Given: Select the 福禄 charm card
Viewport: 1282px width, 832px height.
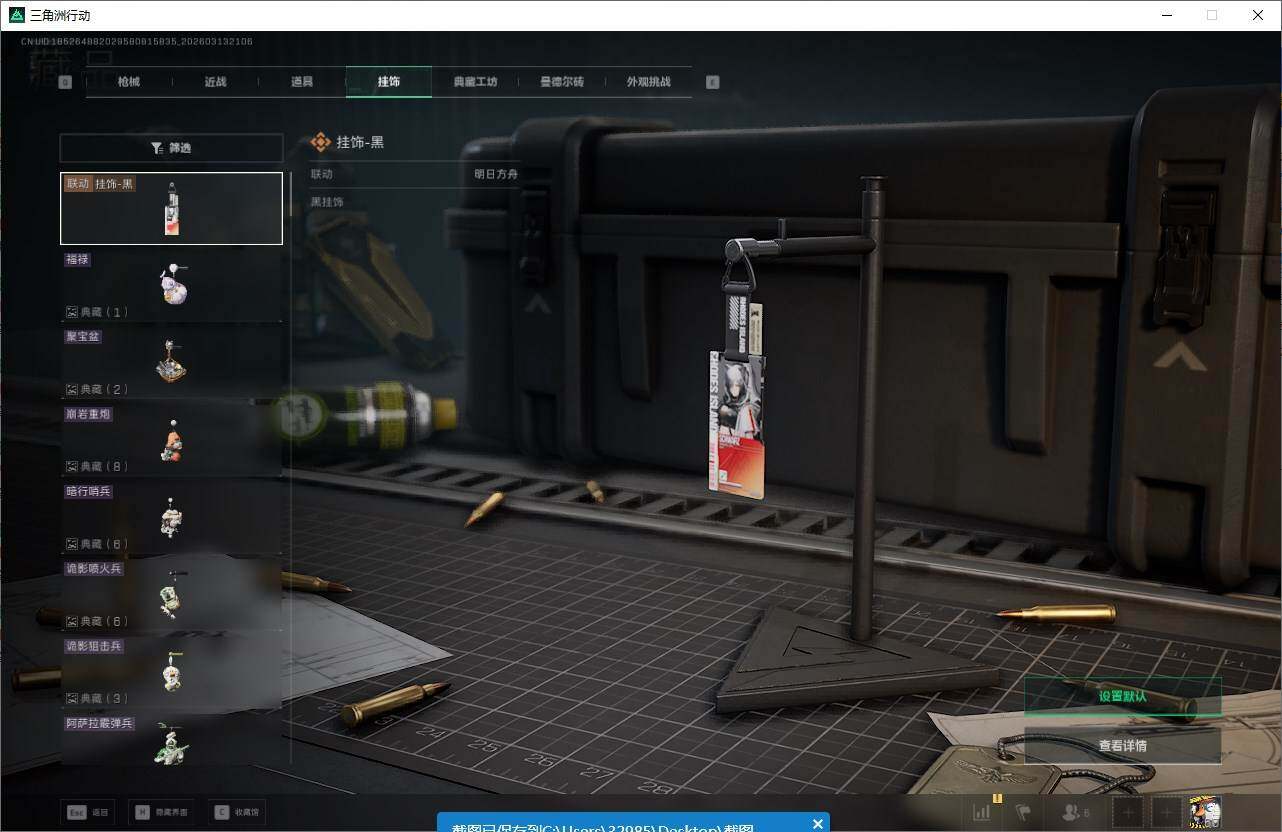Looking at the screenshot, I should point(171,285).
